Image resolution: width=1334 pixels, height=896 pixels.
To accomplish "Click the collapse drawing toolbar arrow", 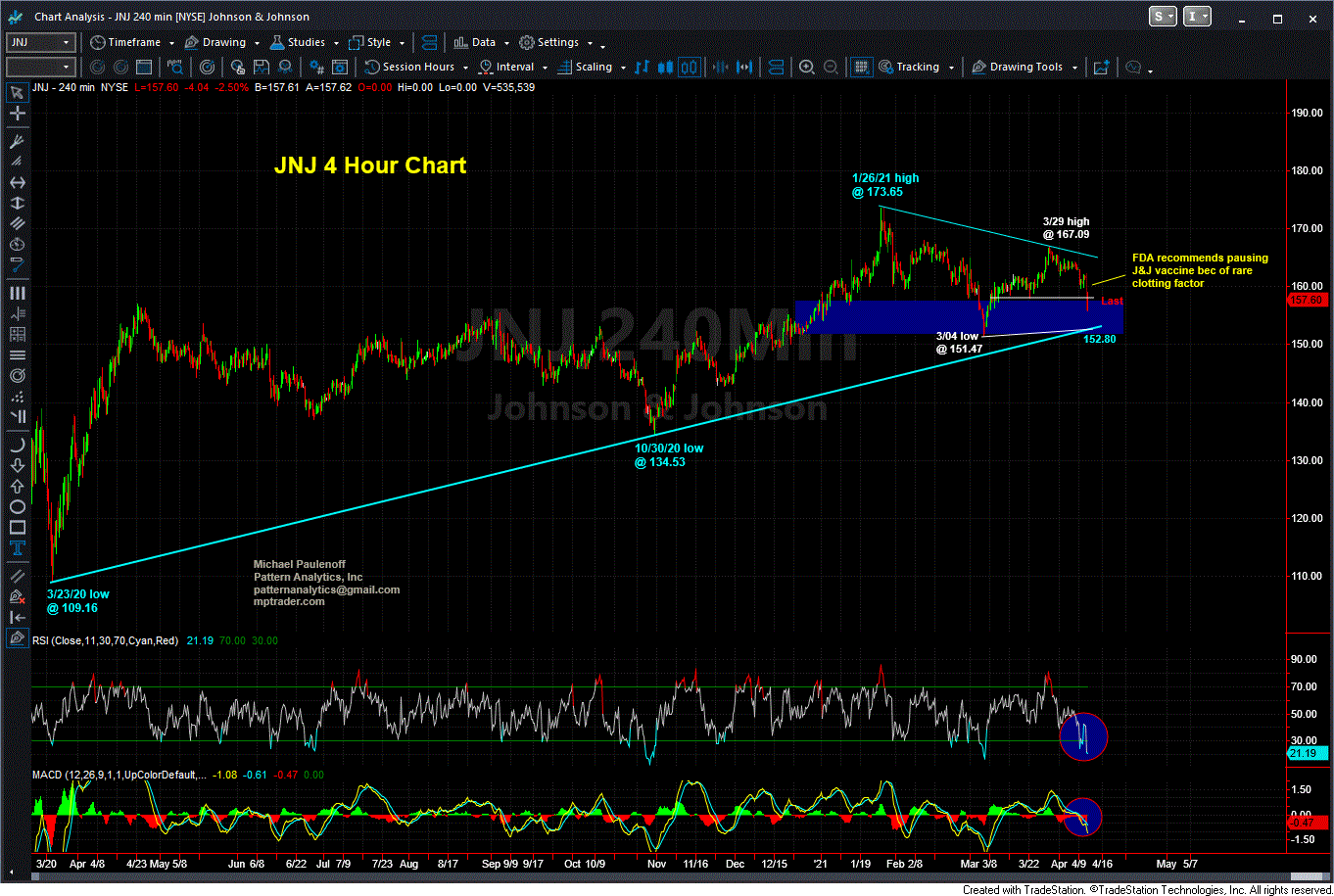I will 17,617.
